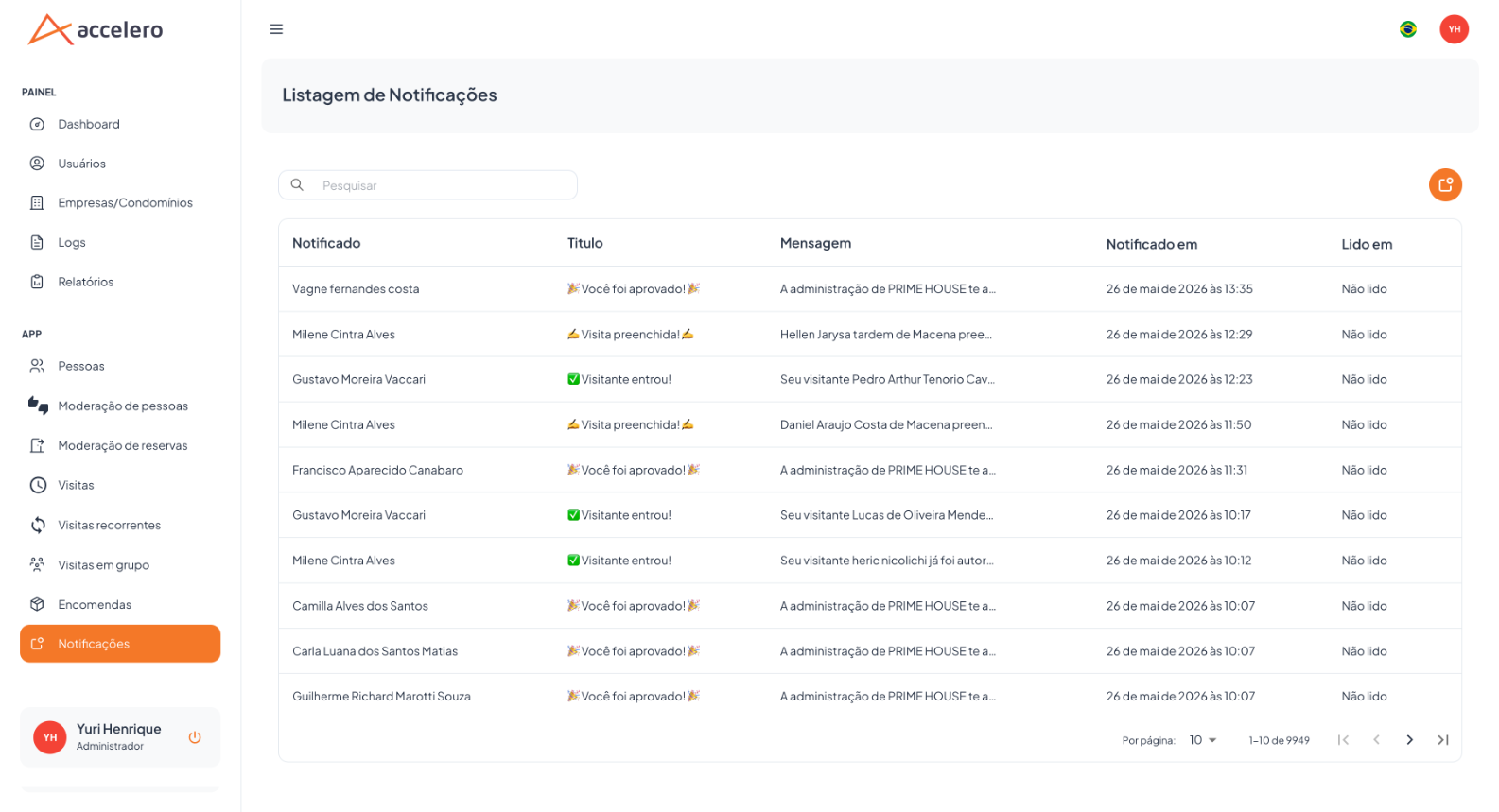Image resolution: width=1499 pixels, height=812 pixels.
Task: Go to next page of notifications
Action: pos(1409,740)
